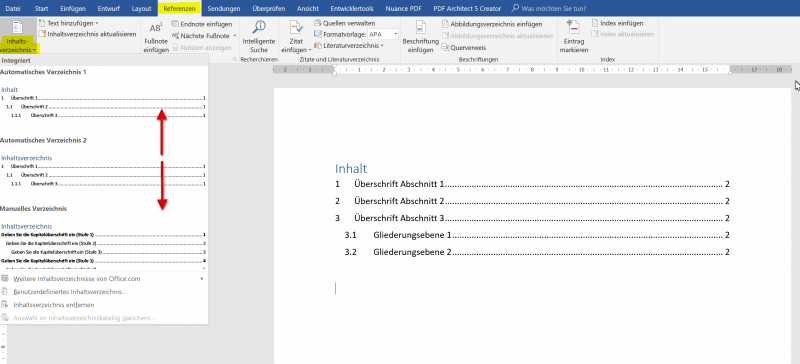Switch to the Layout tab
800x364 pixels.
[x=141, y=9]
